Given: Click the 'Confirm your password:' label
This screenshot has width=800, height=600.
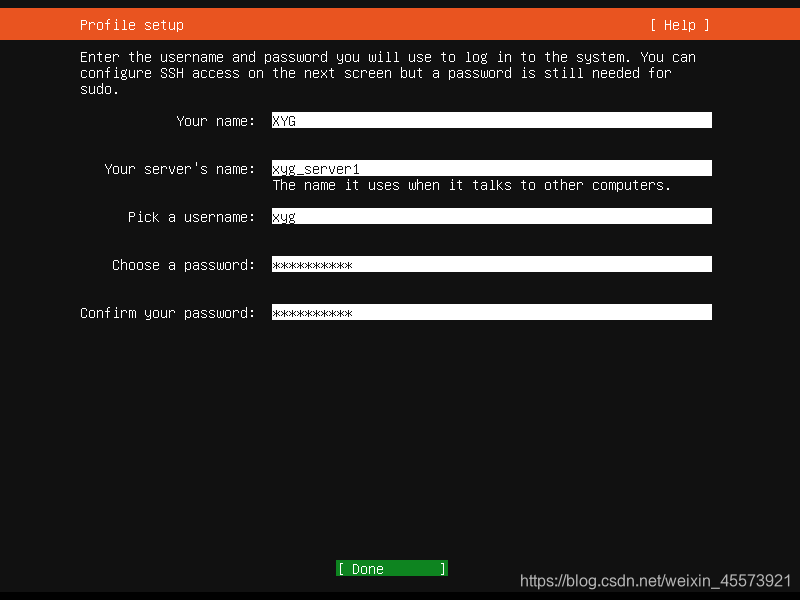Looking at the screenshot, I should (167, 313).
